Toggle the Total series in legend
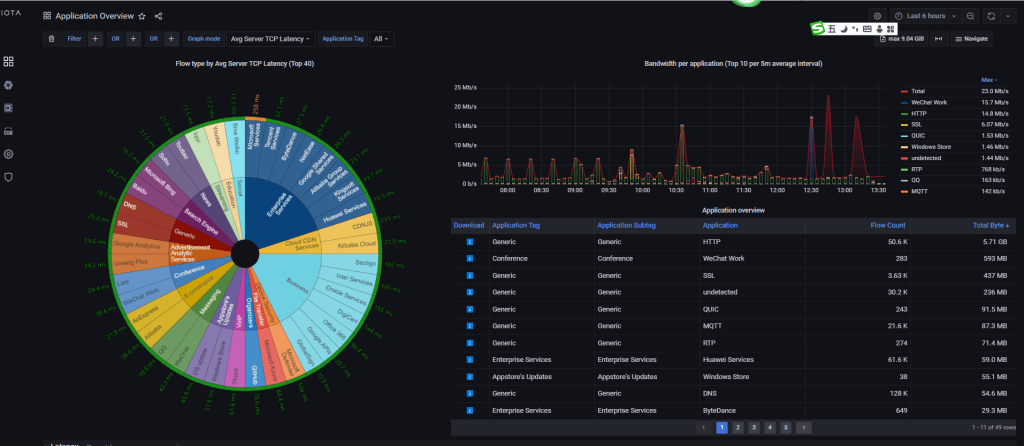Screen dimensions: 1024x446 tap(920, 91)
